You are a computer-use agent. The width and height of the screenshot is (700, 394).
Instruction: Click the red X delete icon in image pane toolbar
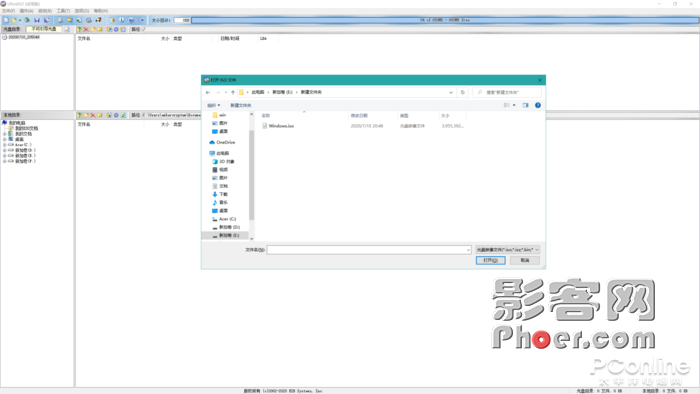[x=86, y=29]
